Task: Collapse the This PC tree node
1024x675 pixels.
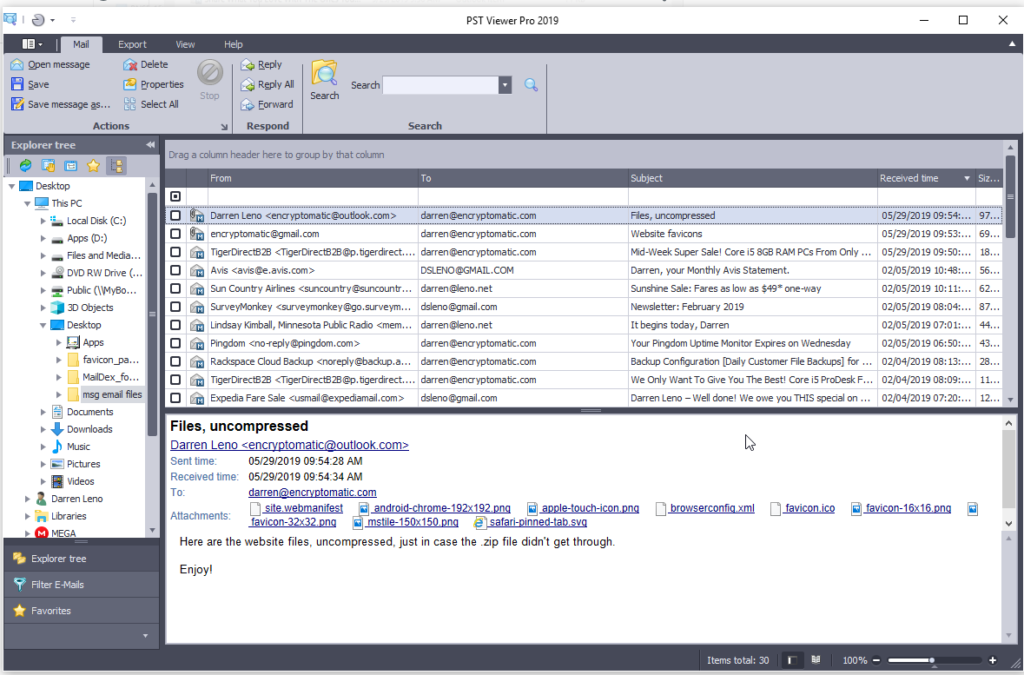Action: 27,204
